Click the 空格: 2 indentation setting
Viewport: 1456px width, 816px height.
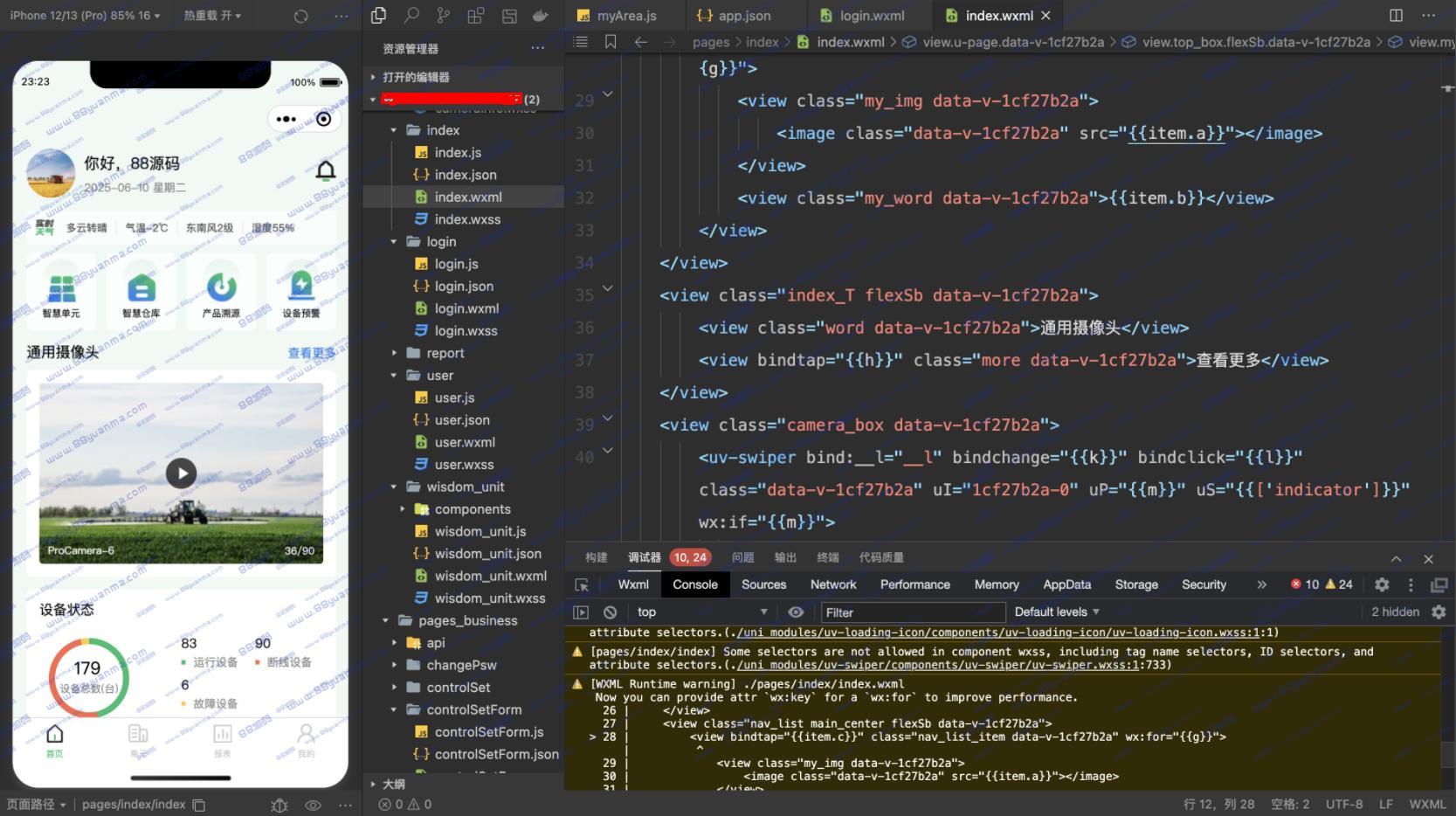1290,805
